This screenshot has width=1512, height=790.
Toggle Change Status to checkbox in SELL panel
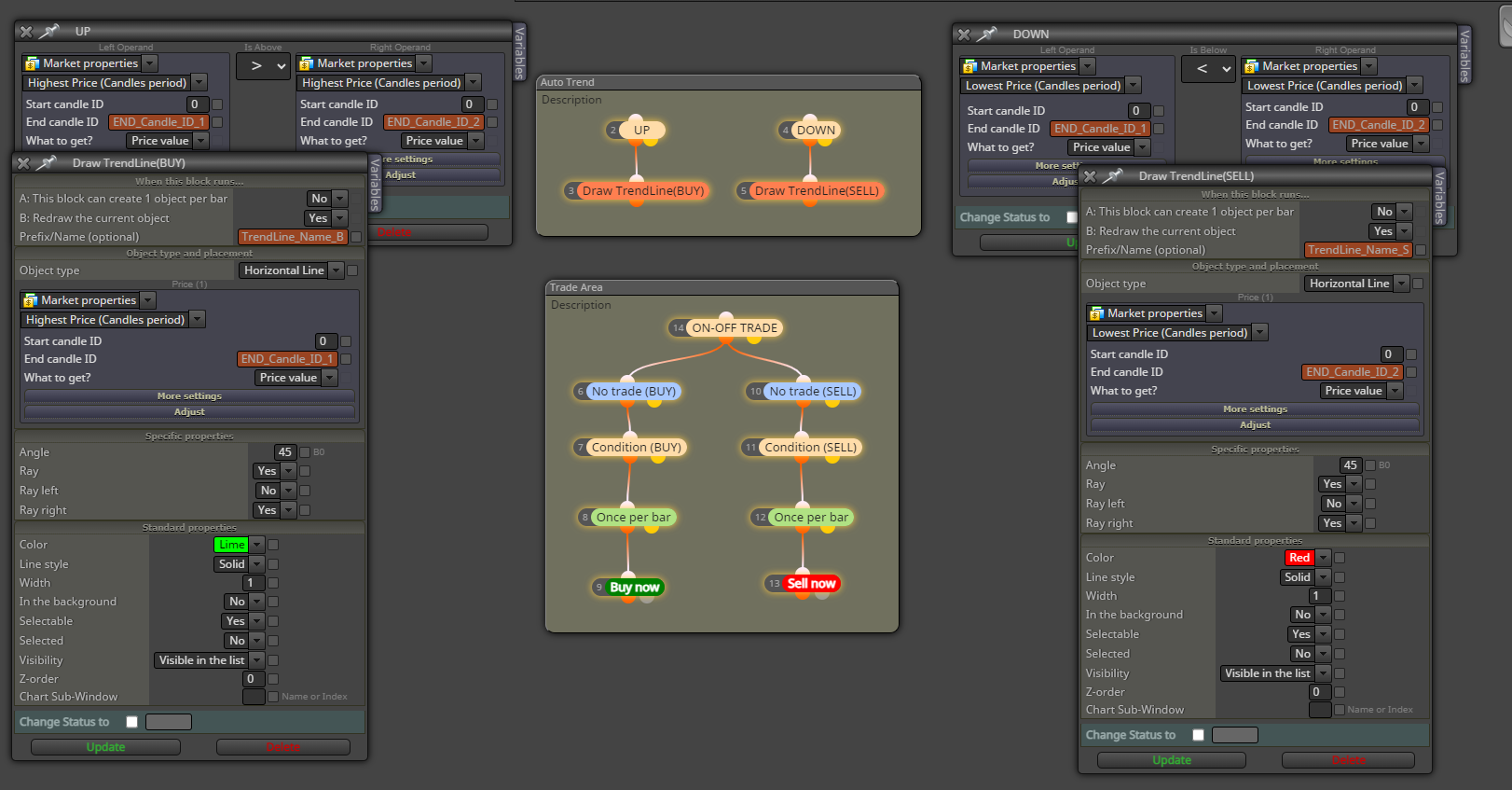[x=1198, y=735]
